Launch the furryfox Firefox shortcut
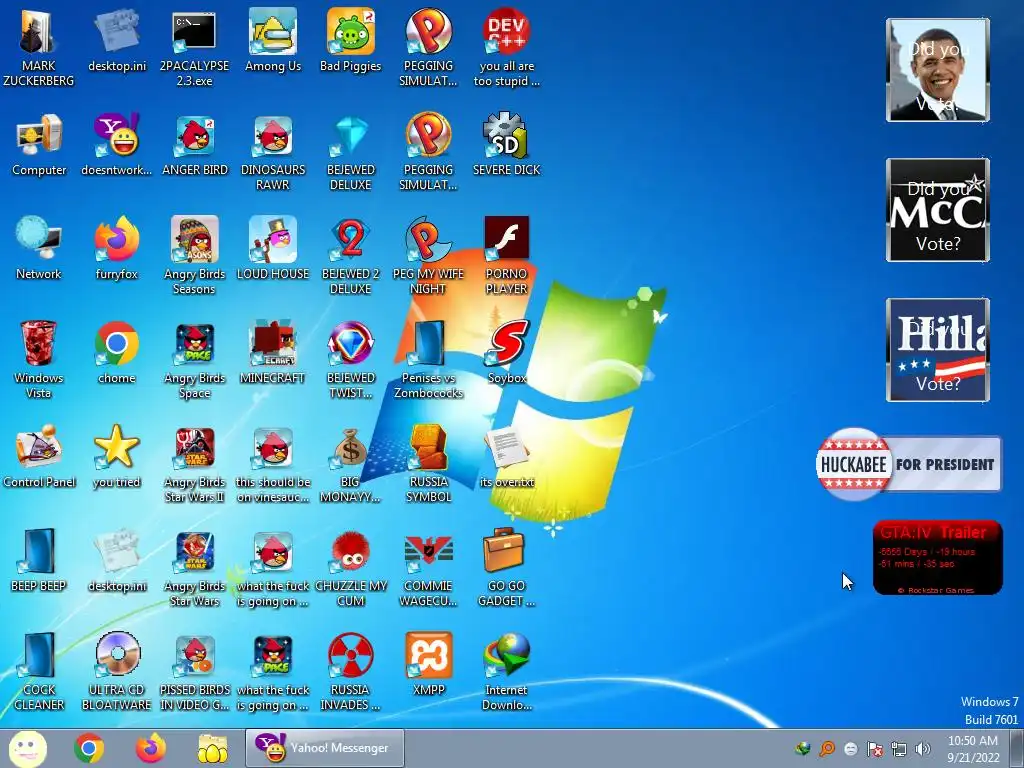 (116, 249)
